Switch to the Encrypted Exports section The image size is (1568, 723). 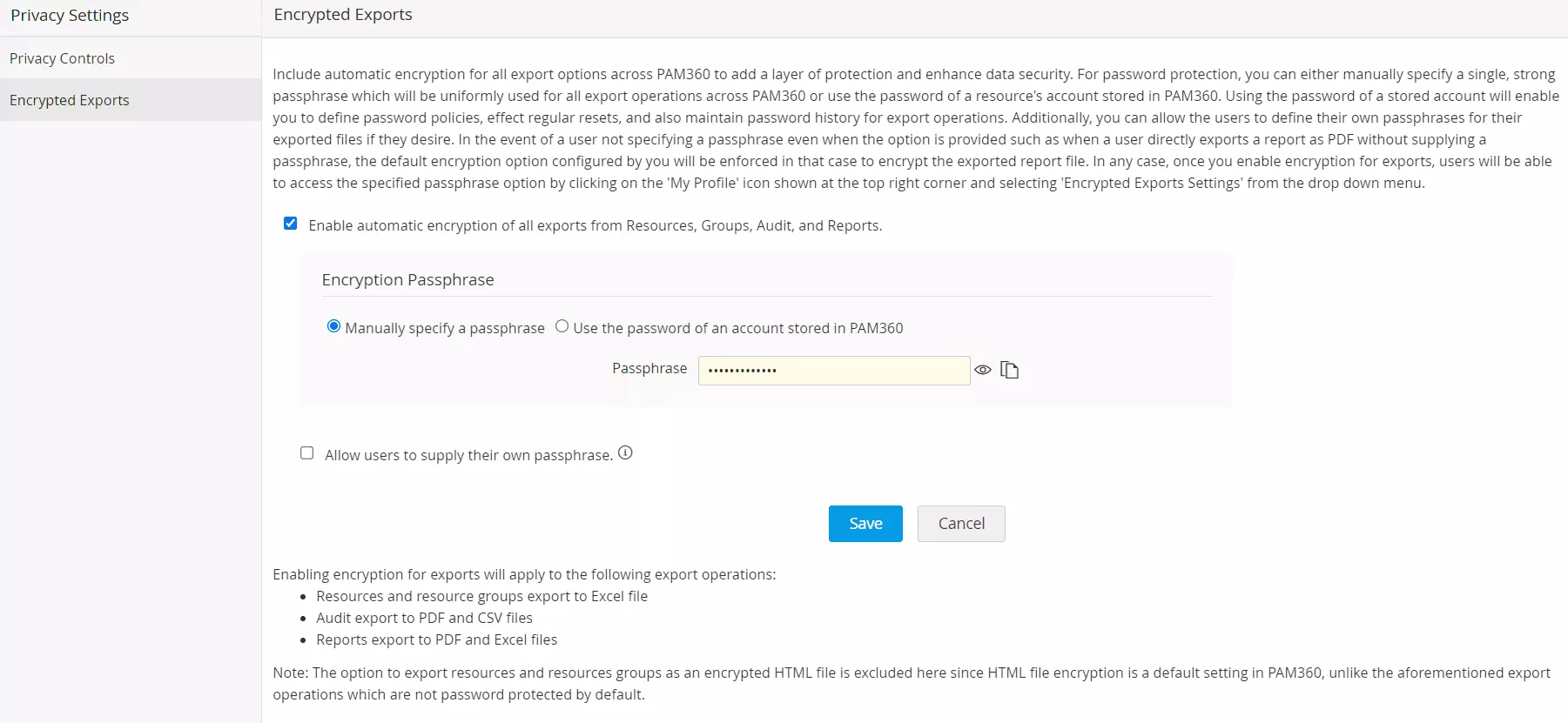pos(70,99)
